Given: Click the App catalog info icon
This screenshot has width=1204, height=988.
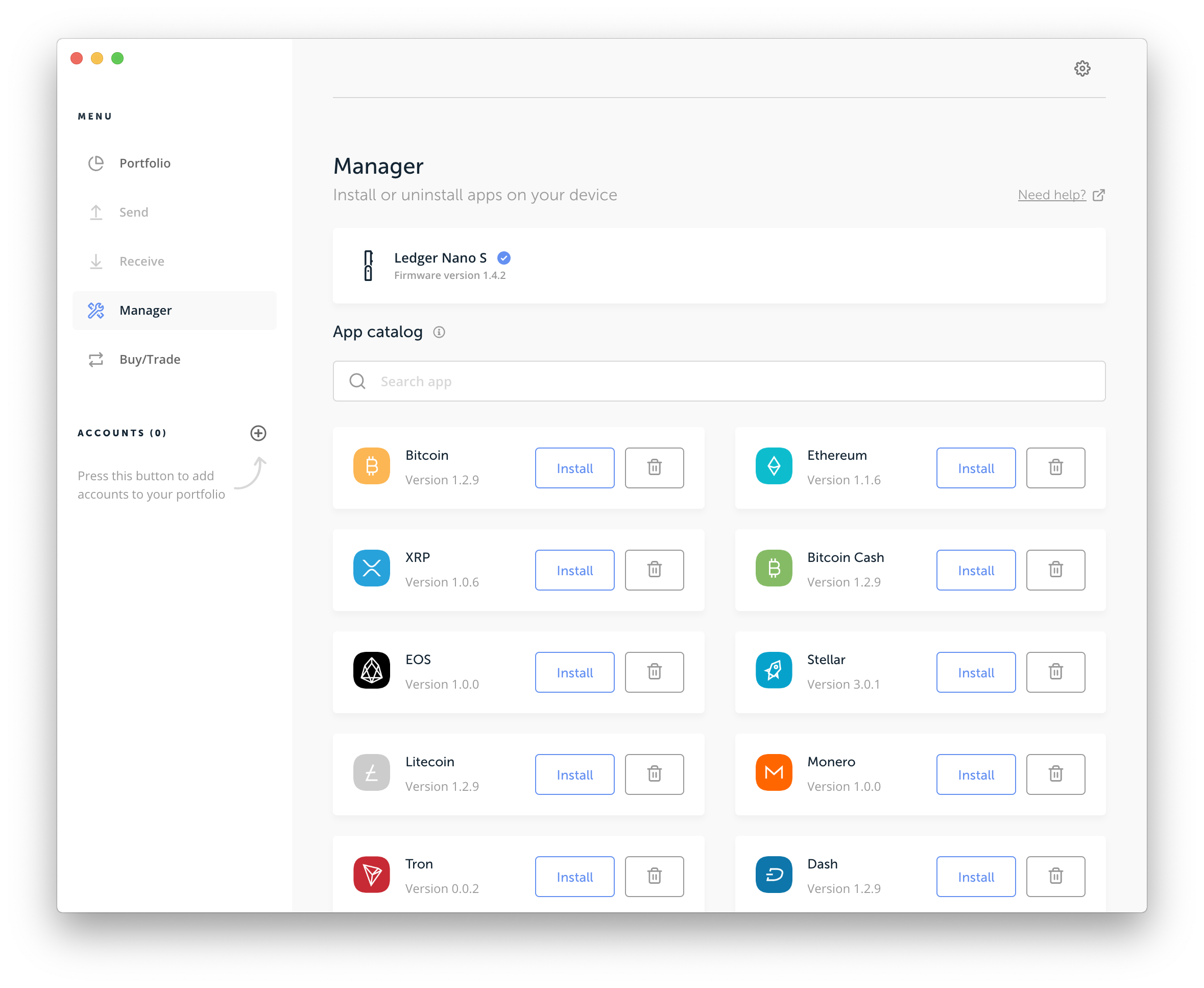Looking at the screenshot, I should tap(439, 332).
